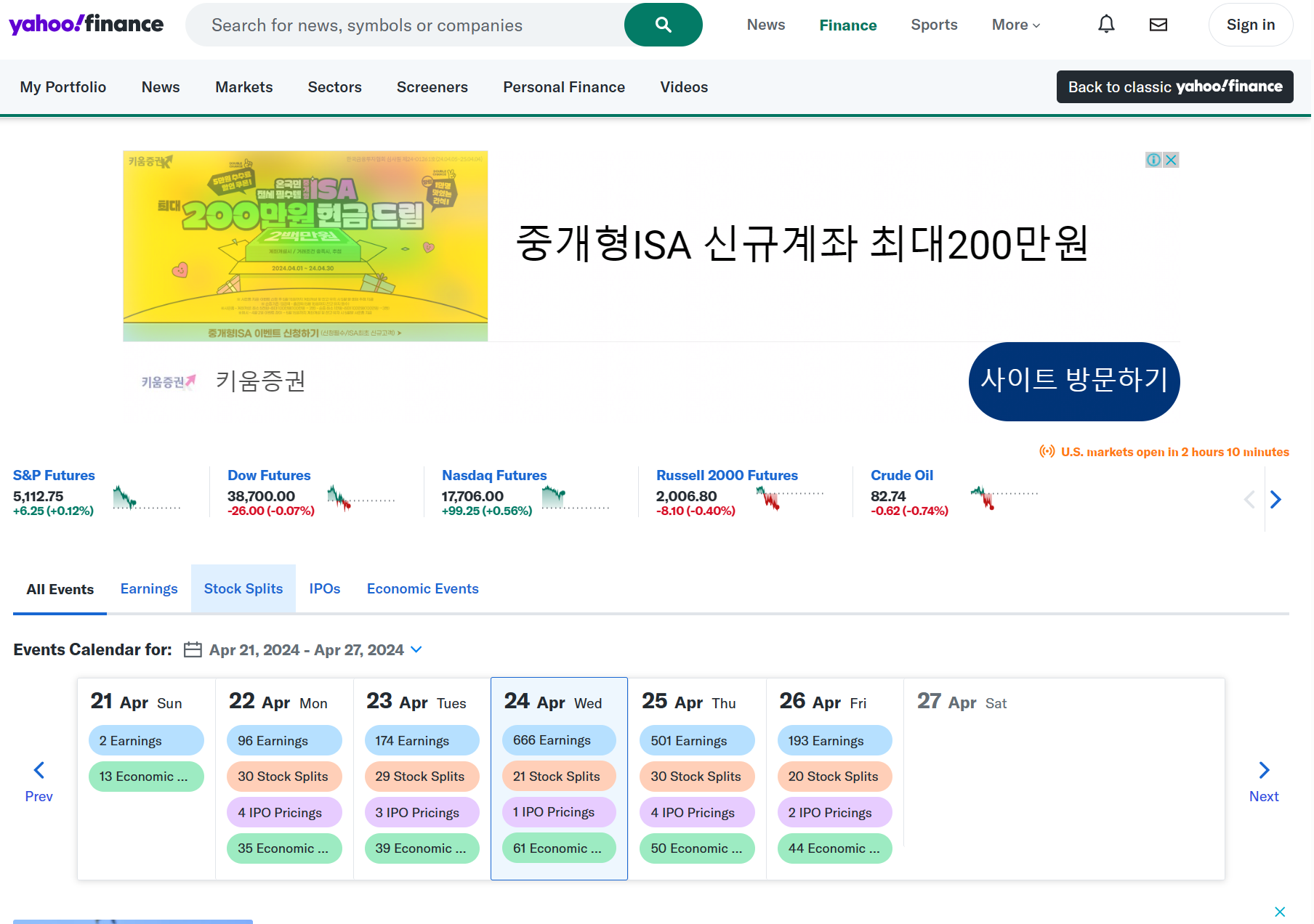Open 193 Earnings on Apr 26

834,740
